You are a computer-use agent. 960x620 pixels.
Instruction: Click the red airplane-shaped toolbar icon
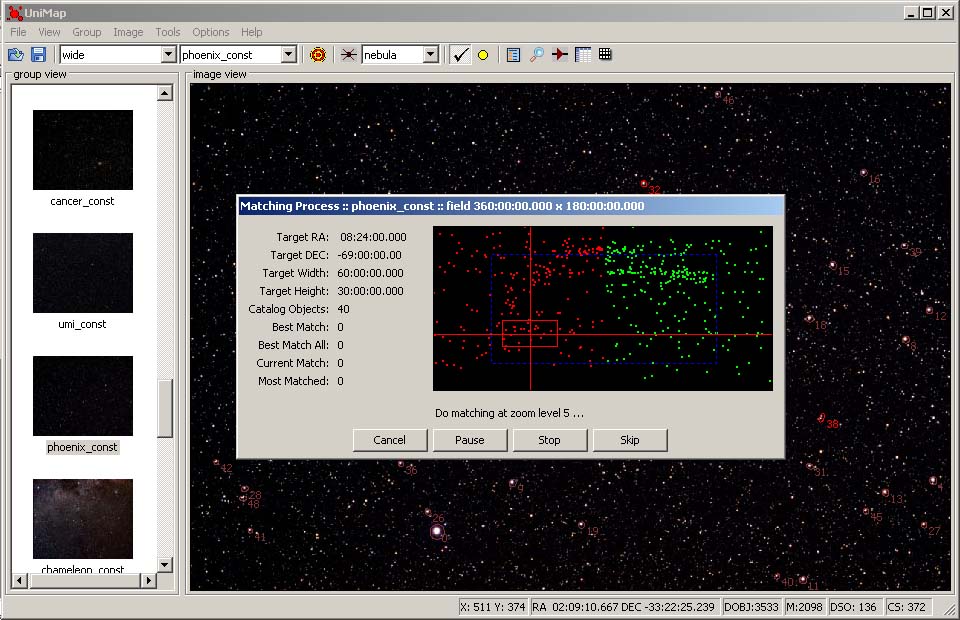[x=559, y=54]
